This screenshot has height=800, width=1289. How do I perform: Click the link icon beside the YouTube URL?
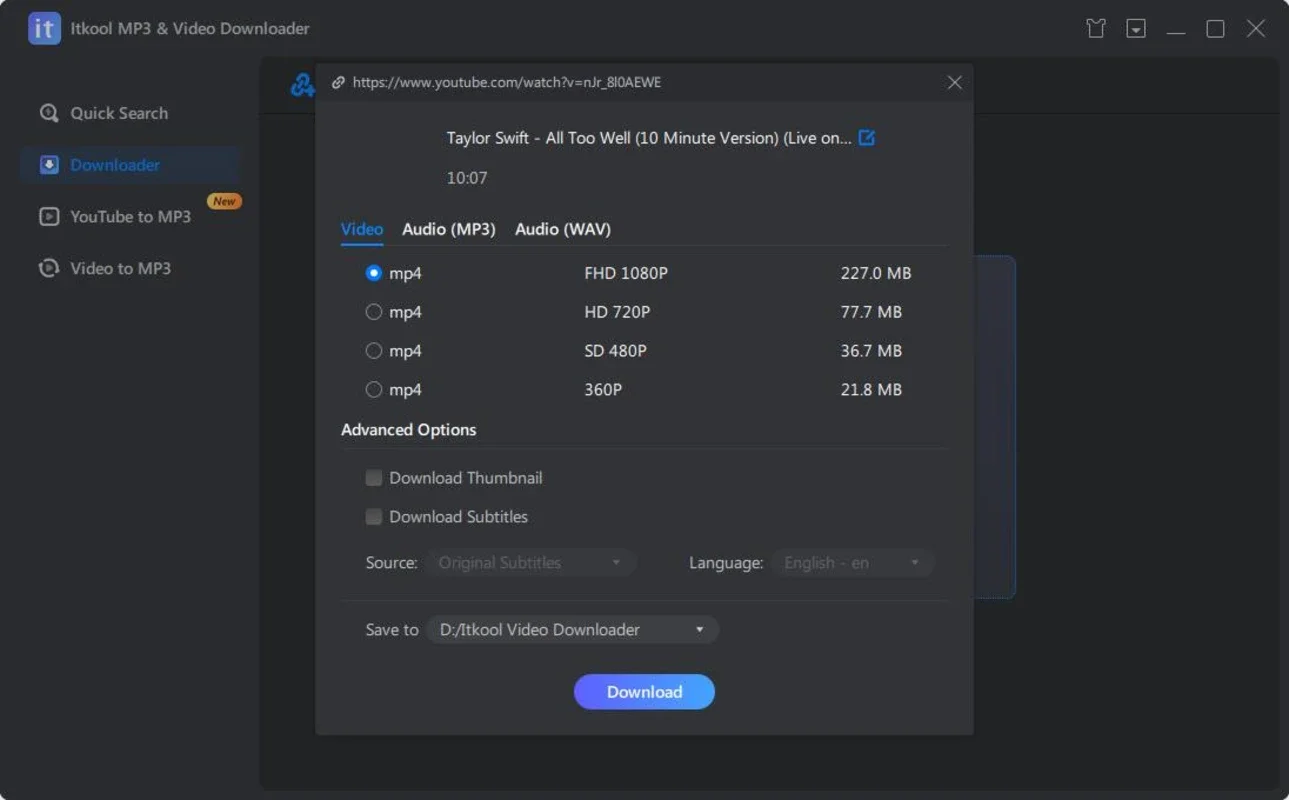338,83
